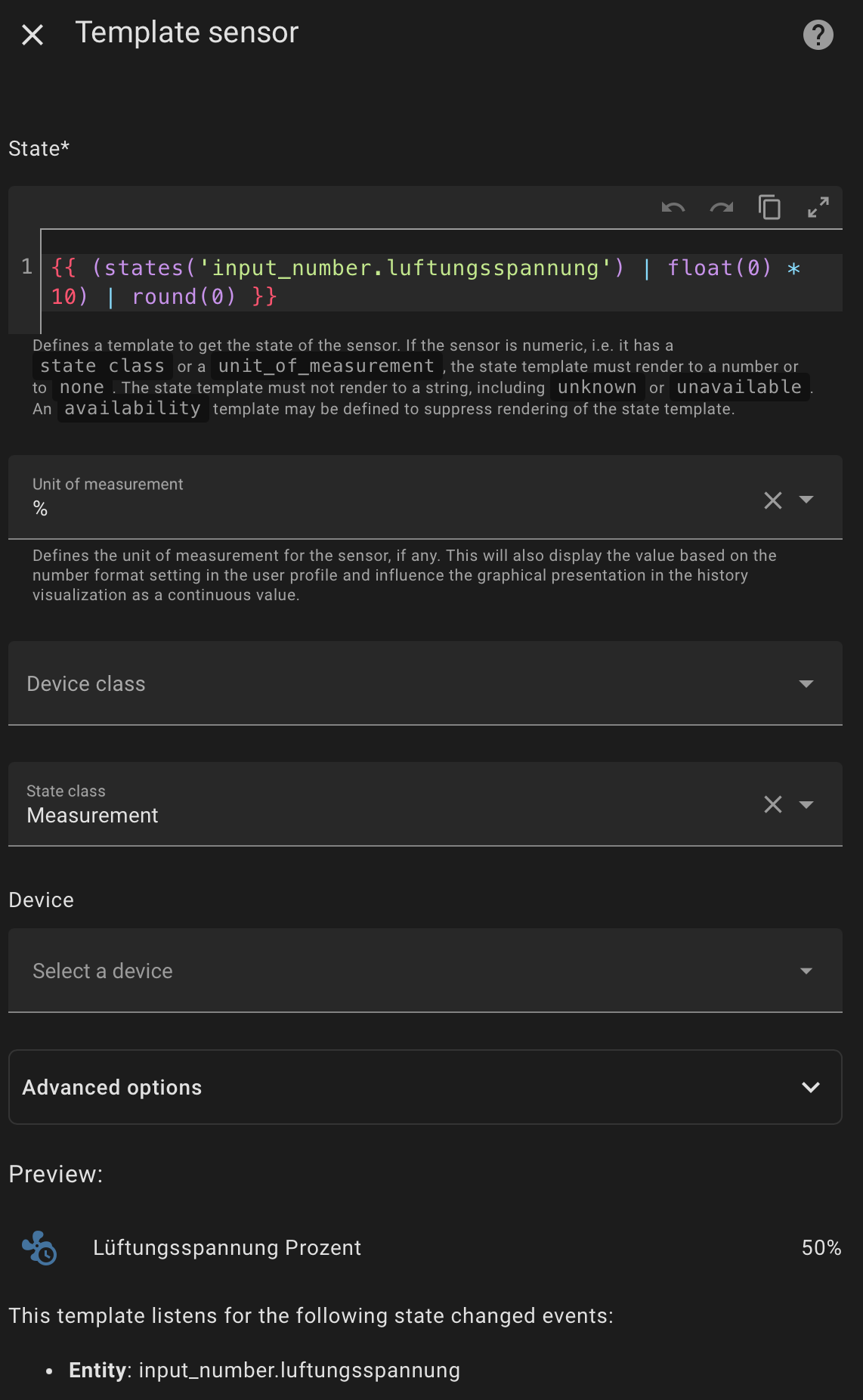This screenshot has width=863, height=1400.
Task: Click the input_number.luftungsspannung entity text
Action: pos(299,1370)
